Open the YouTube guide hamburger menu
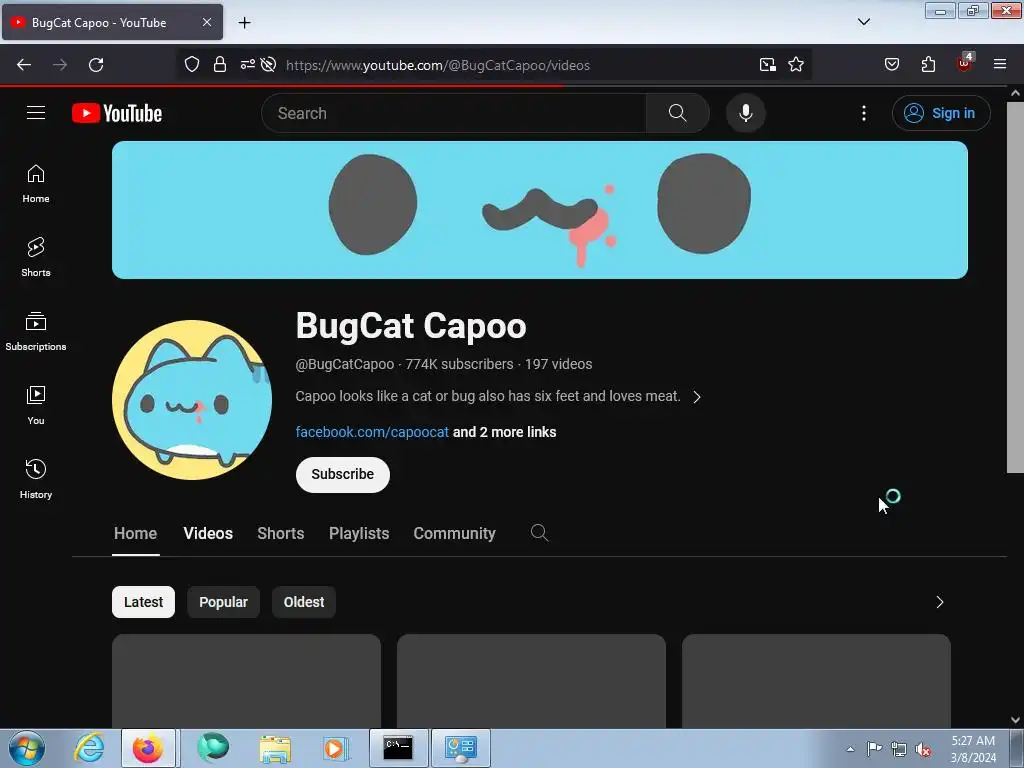Image resolution: width=1024 pixels, height=768 pixels. click(36, 113)
